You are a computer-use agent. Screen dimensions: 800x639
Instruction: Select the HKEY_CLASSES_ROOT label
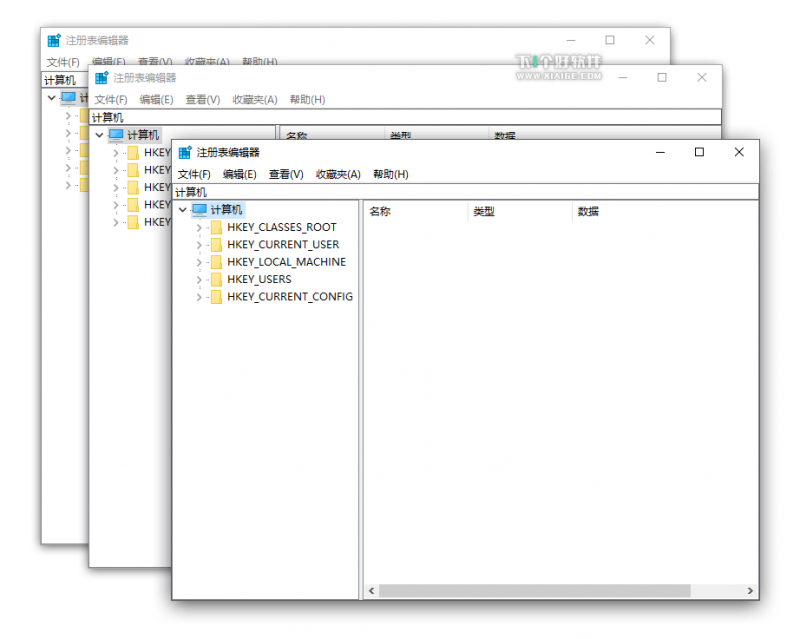(282, 227)
